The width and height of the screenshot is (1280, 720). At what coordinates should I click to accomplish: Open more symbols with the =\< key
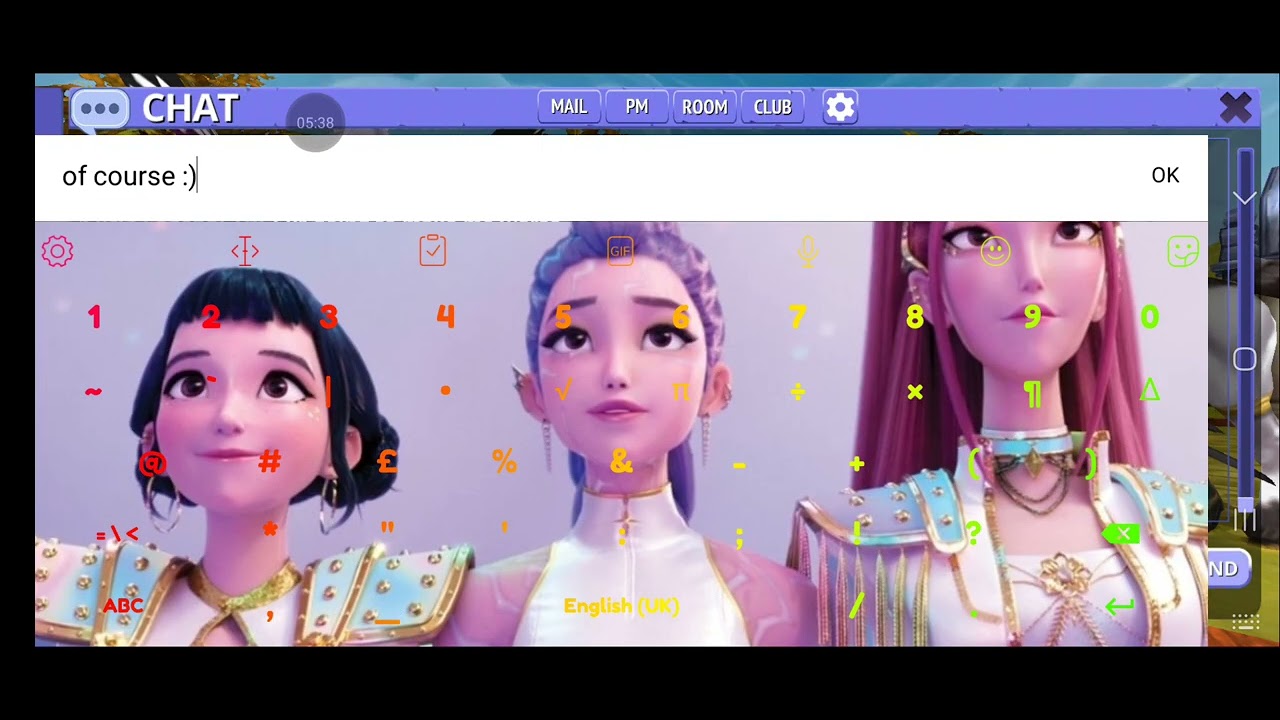pyautogui.click(x=117, y=535)
